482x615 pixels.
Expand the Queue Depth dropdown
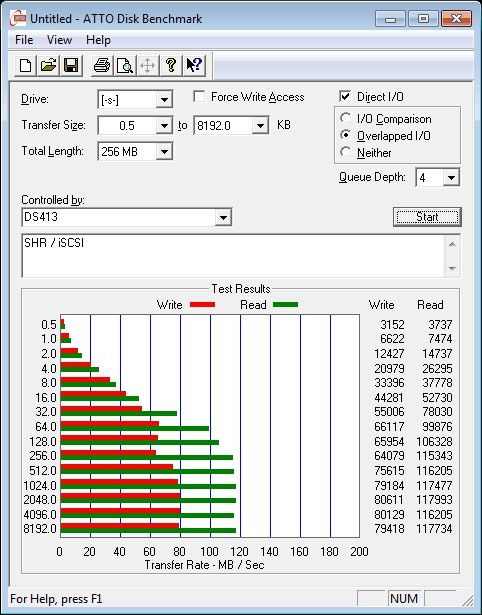click(451, 178)
